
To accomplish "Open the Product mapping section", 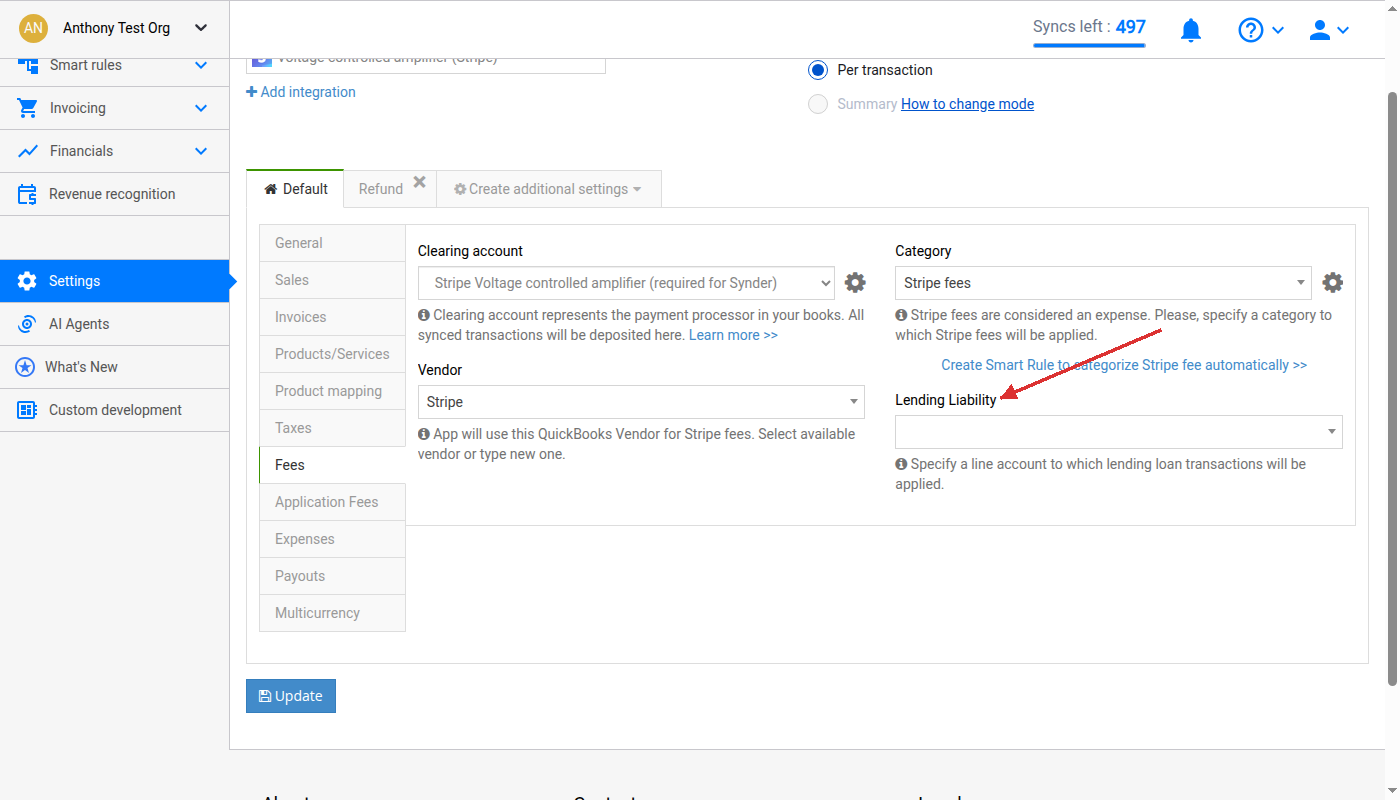I will pyautogui.click(x=332, y=391).
